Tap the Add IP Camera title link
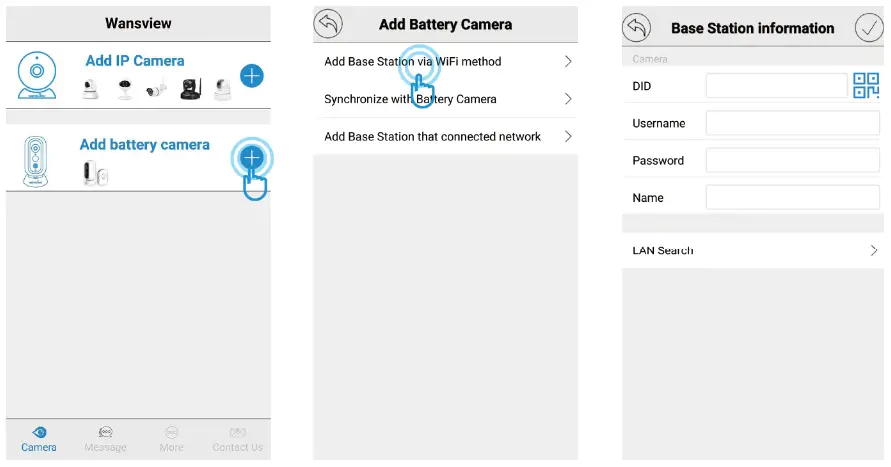 pos(135,60)
